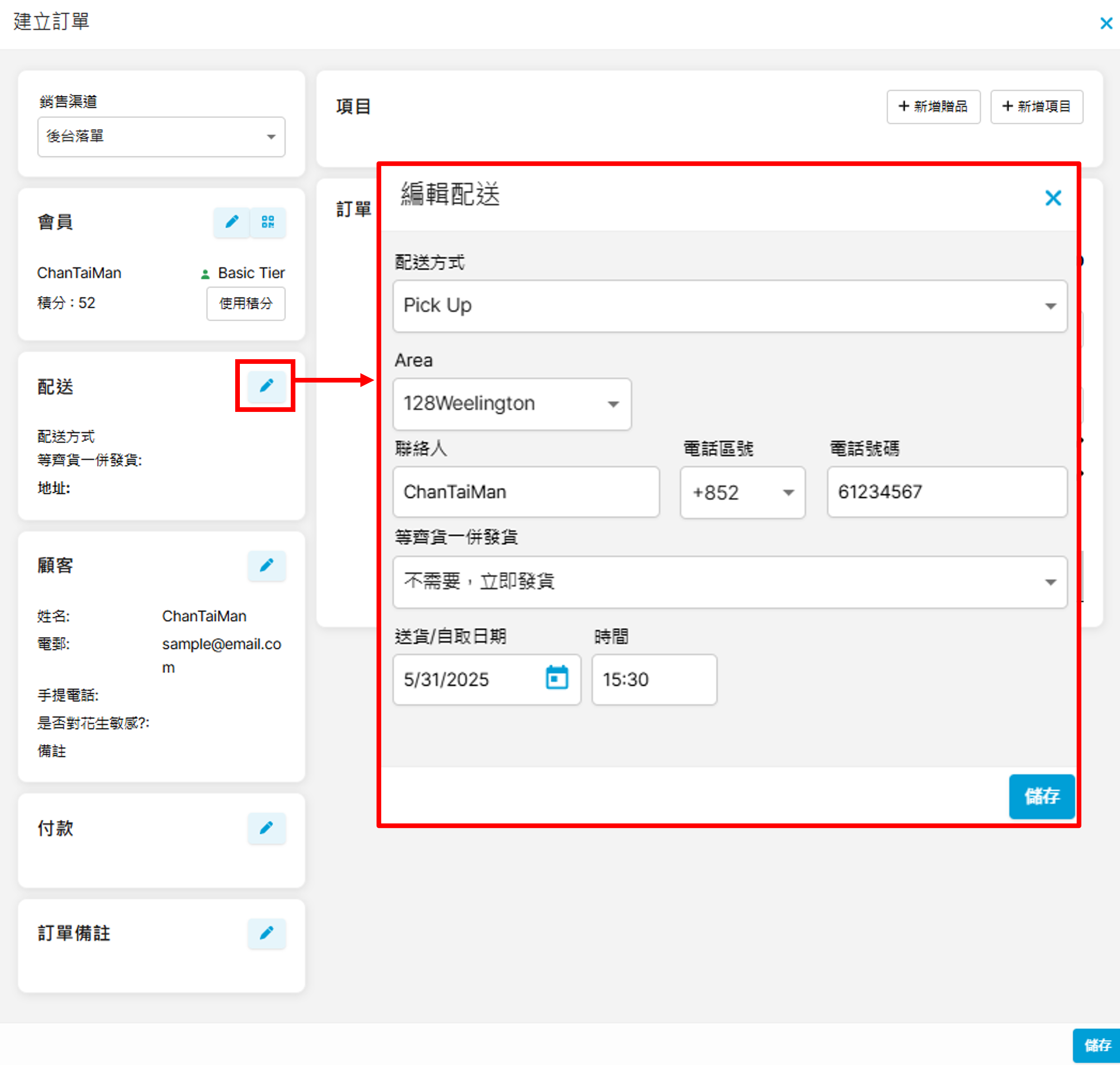Open the 配送方式 Pick Up dropdown
The height and width of the screenshot is (1065, 1120).
(729, 306)
